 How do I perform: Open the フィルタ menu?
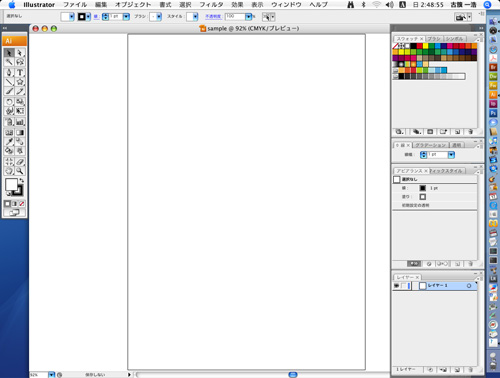click(211, 5)
